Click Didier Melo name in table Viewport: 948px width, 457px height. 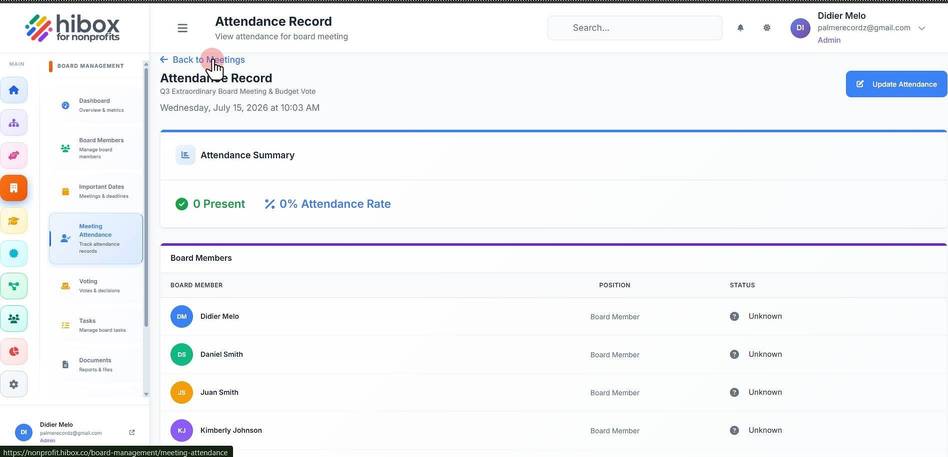click(x=219, y=316)
